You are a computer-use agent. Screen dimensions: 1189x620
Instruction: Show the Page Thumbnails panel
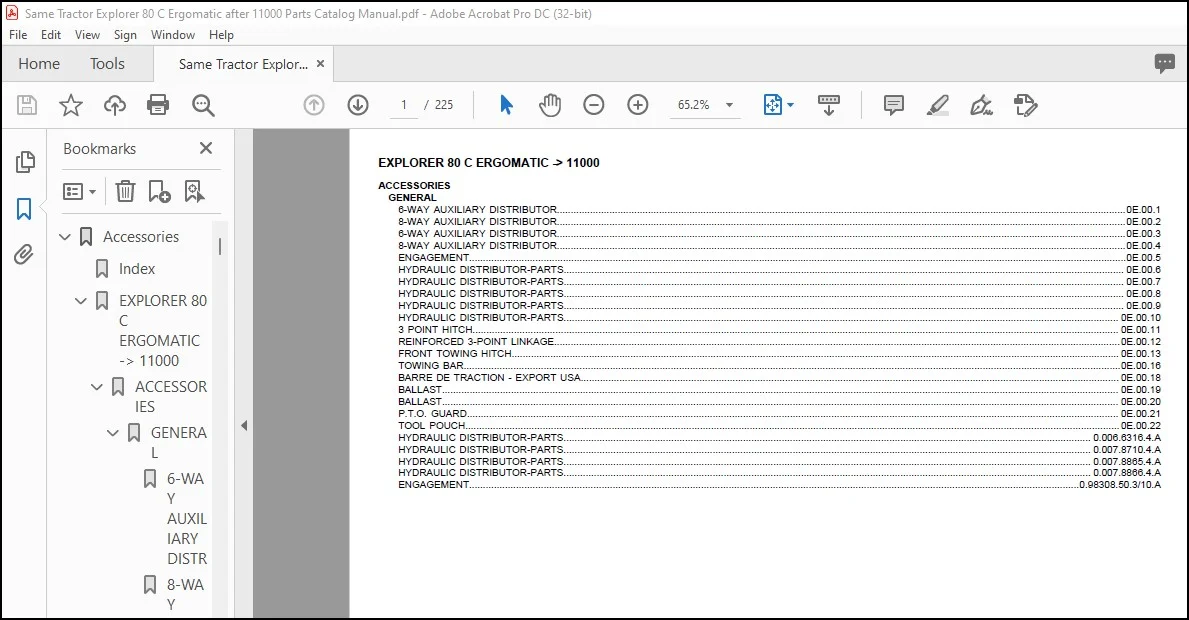[24, 161]
